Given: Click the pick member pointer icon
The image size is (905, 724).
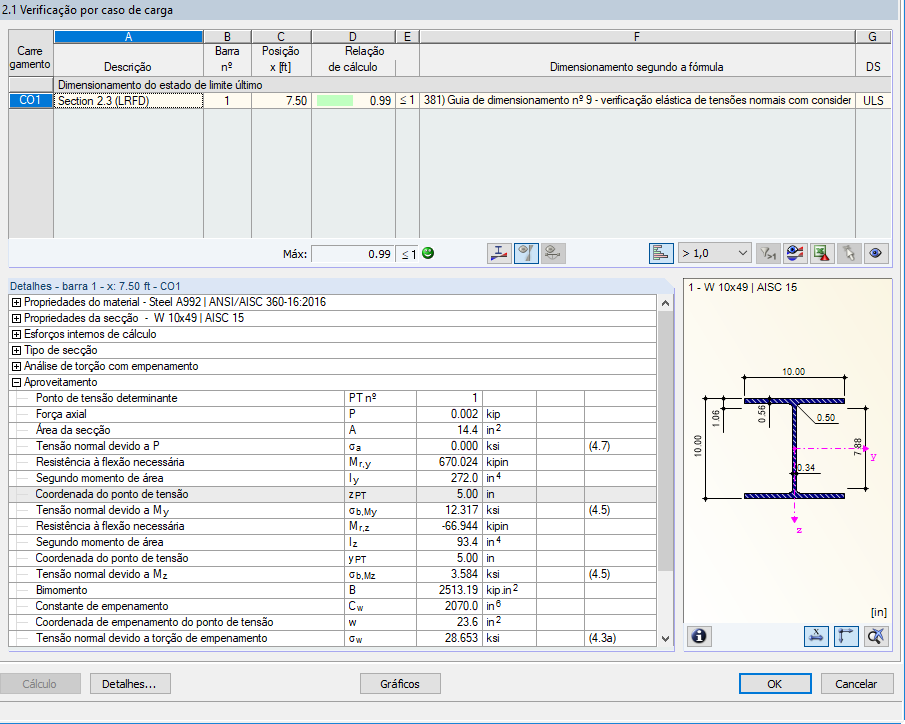Looking at the screenshot, I should pyautogui.click(x=849, y=253).
